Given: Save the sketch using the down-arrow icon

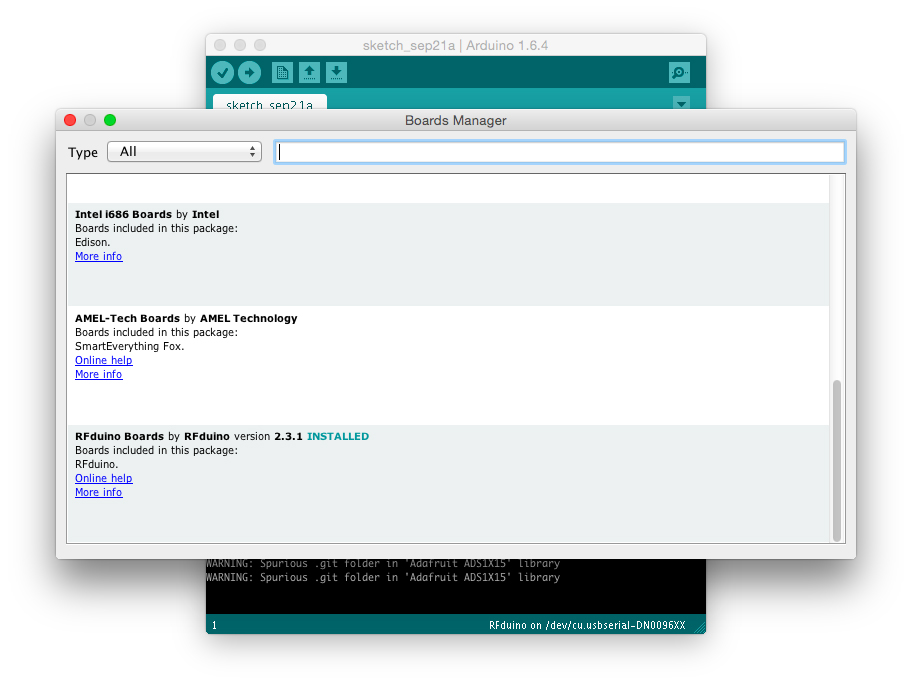Looking at the screenshot, I should (x=336, y=73).
